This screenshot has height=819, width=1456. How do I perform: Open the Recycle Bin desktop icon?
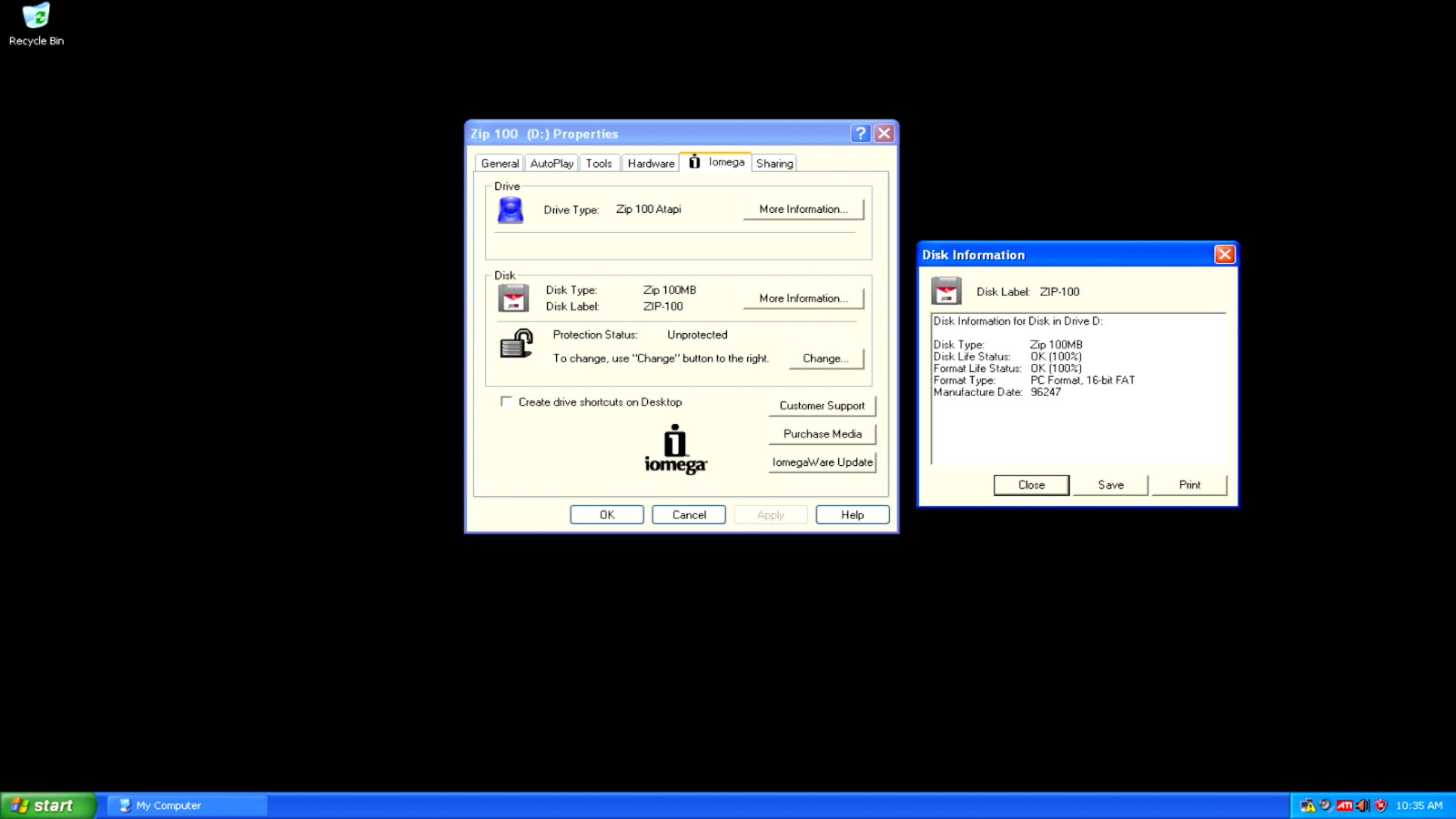pos(36,25)
